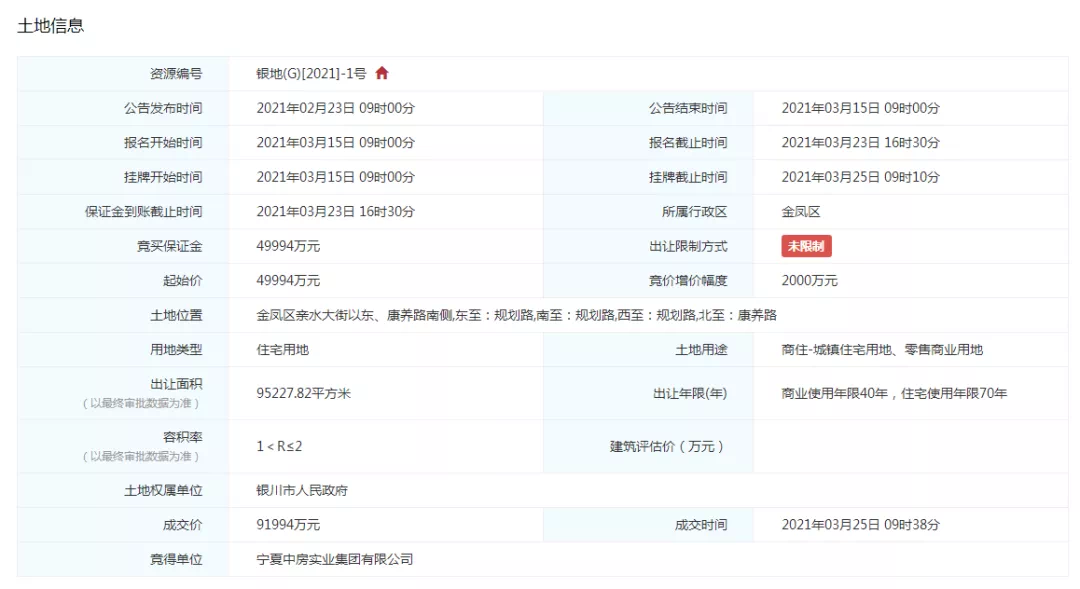1080x589 pixels.
Task: Click the resource number 银地(G)[2021]-1号
Action: [x=311, y=74]
